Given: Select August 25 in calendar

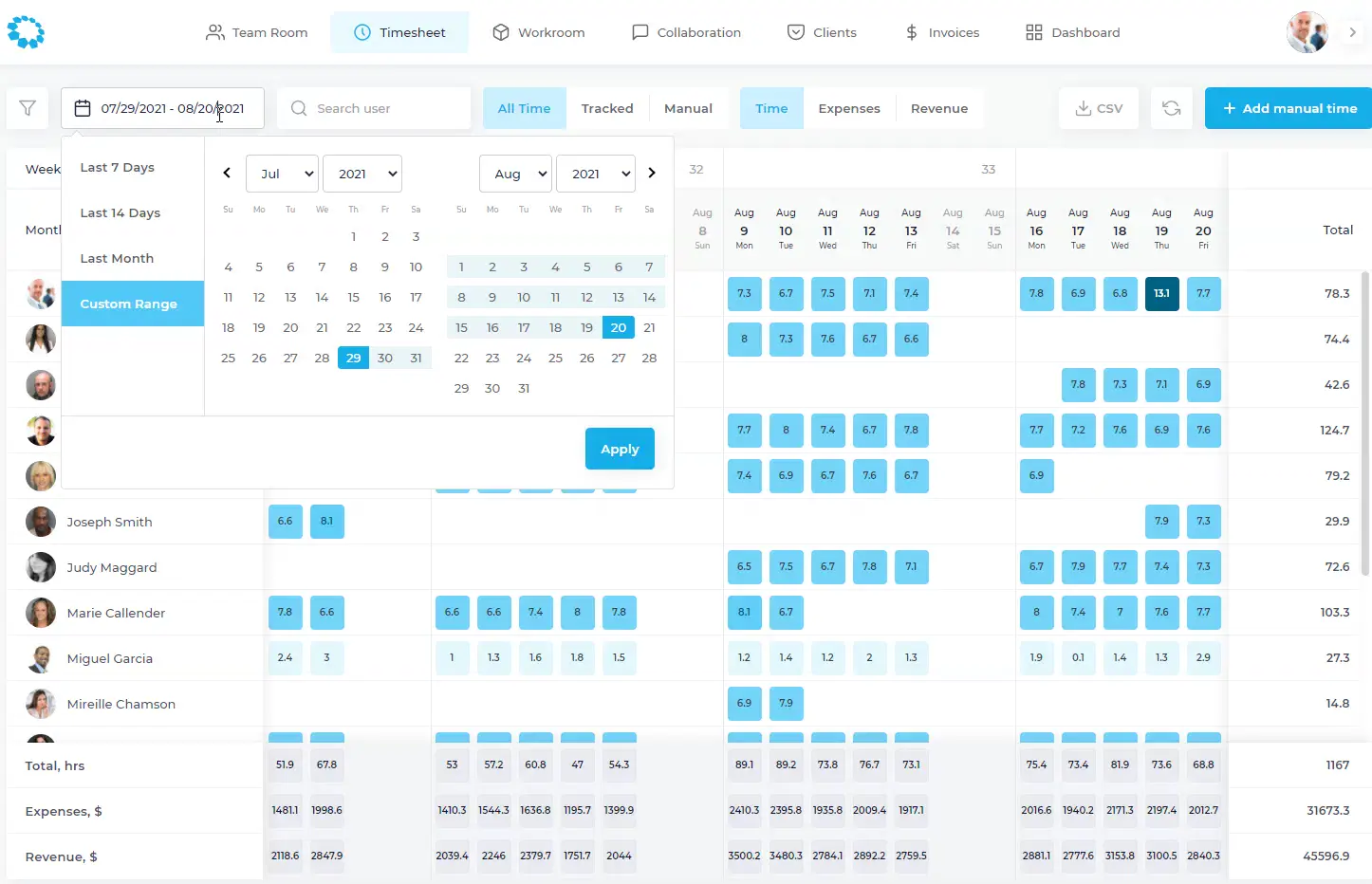Looking at the screenshot, I should (x=555, y=358).
